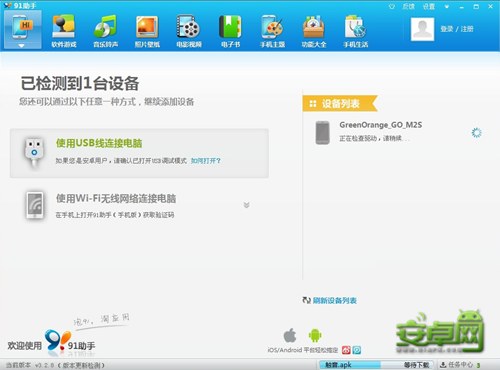
Task: Click the 设置 settings menu item
Action: click(x=429, y=6)
